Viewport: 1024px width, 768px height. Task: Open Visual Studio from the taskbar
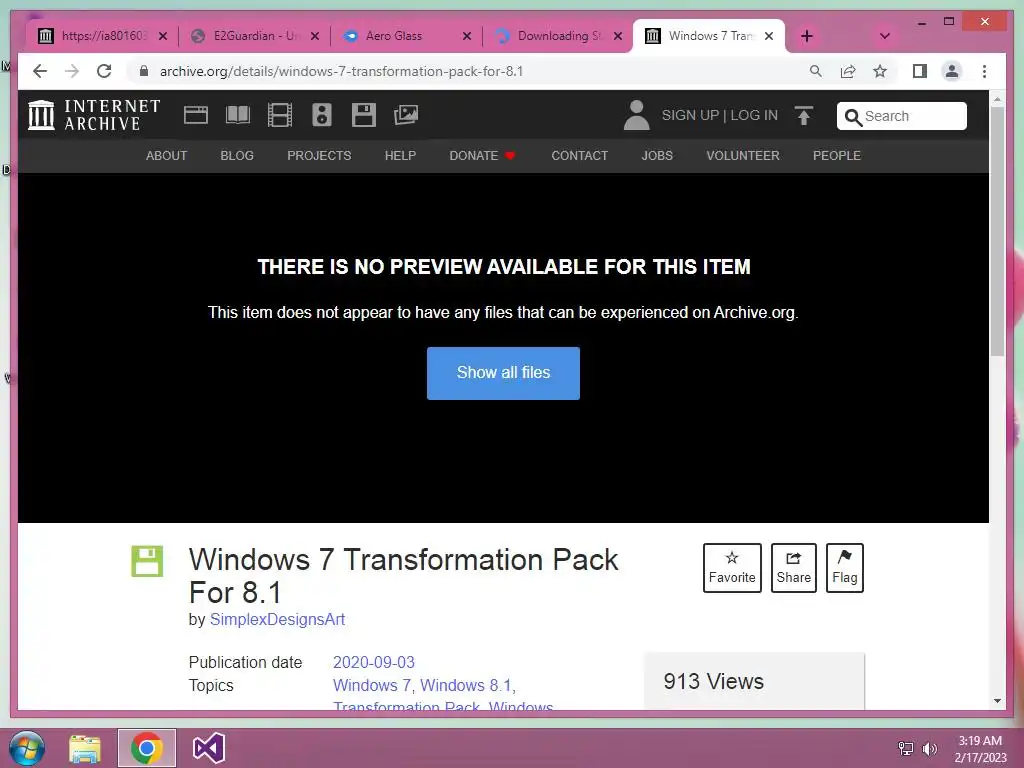click(x=209, y=748)
